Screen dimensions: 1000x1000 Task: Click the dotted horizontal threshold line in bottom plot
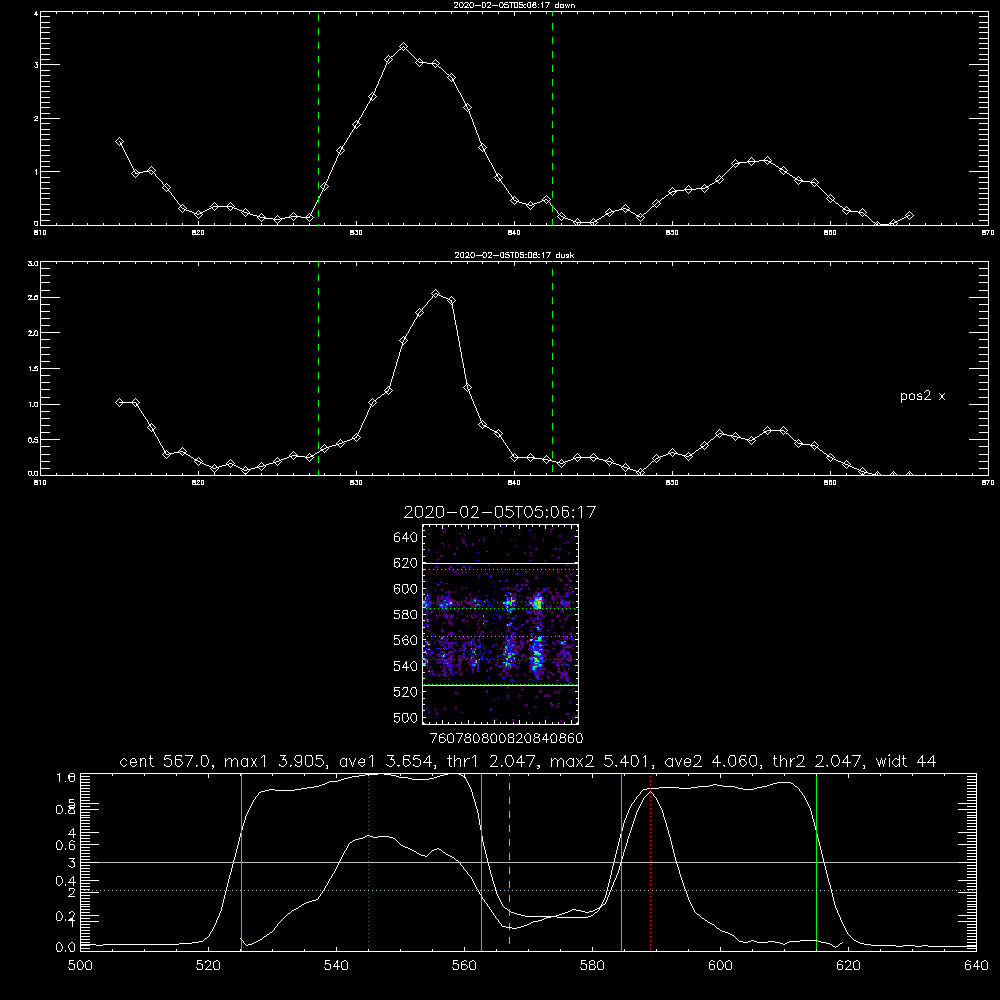click(528, 890)
